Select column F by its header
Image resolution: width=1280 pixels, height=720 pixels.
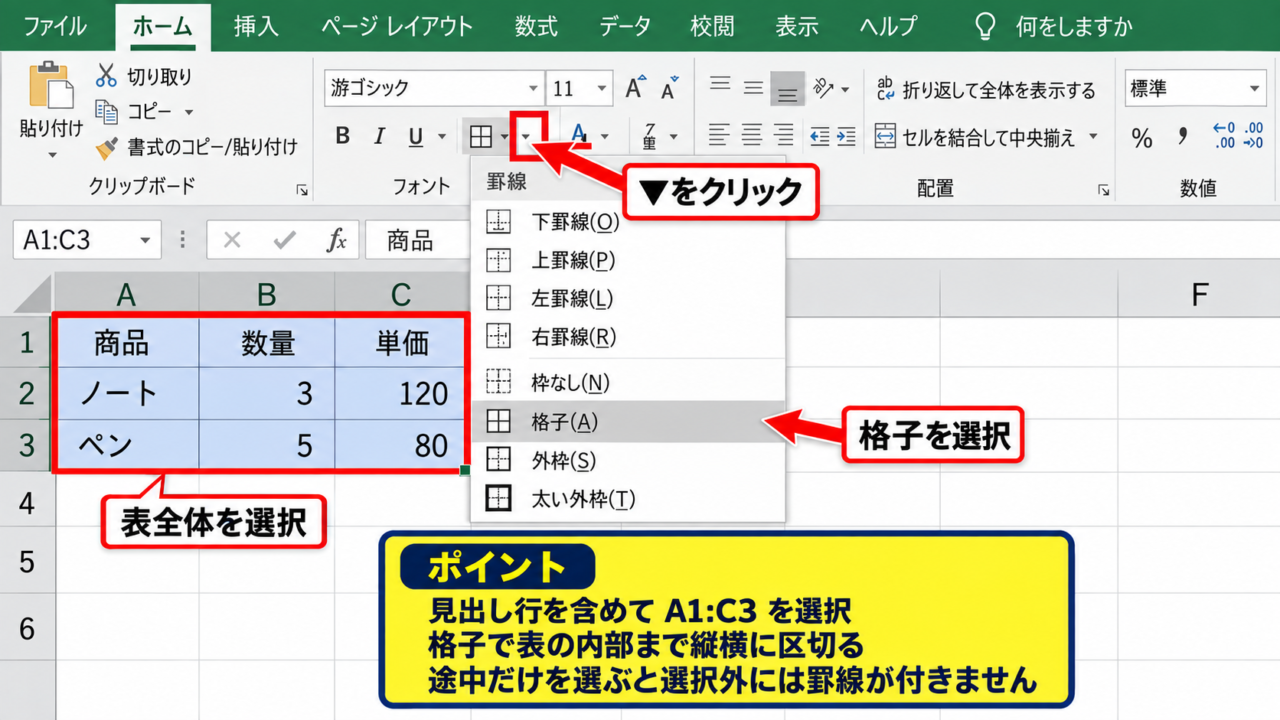(x=1198, y=293)
